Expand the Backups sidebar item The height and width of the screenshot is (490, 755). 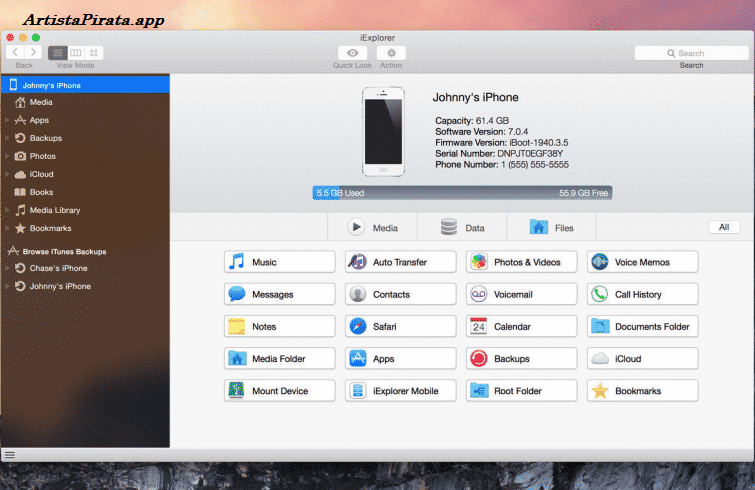pyautogui.click(x=7, y=138)
